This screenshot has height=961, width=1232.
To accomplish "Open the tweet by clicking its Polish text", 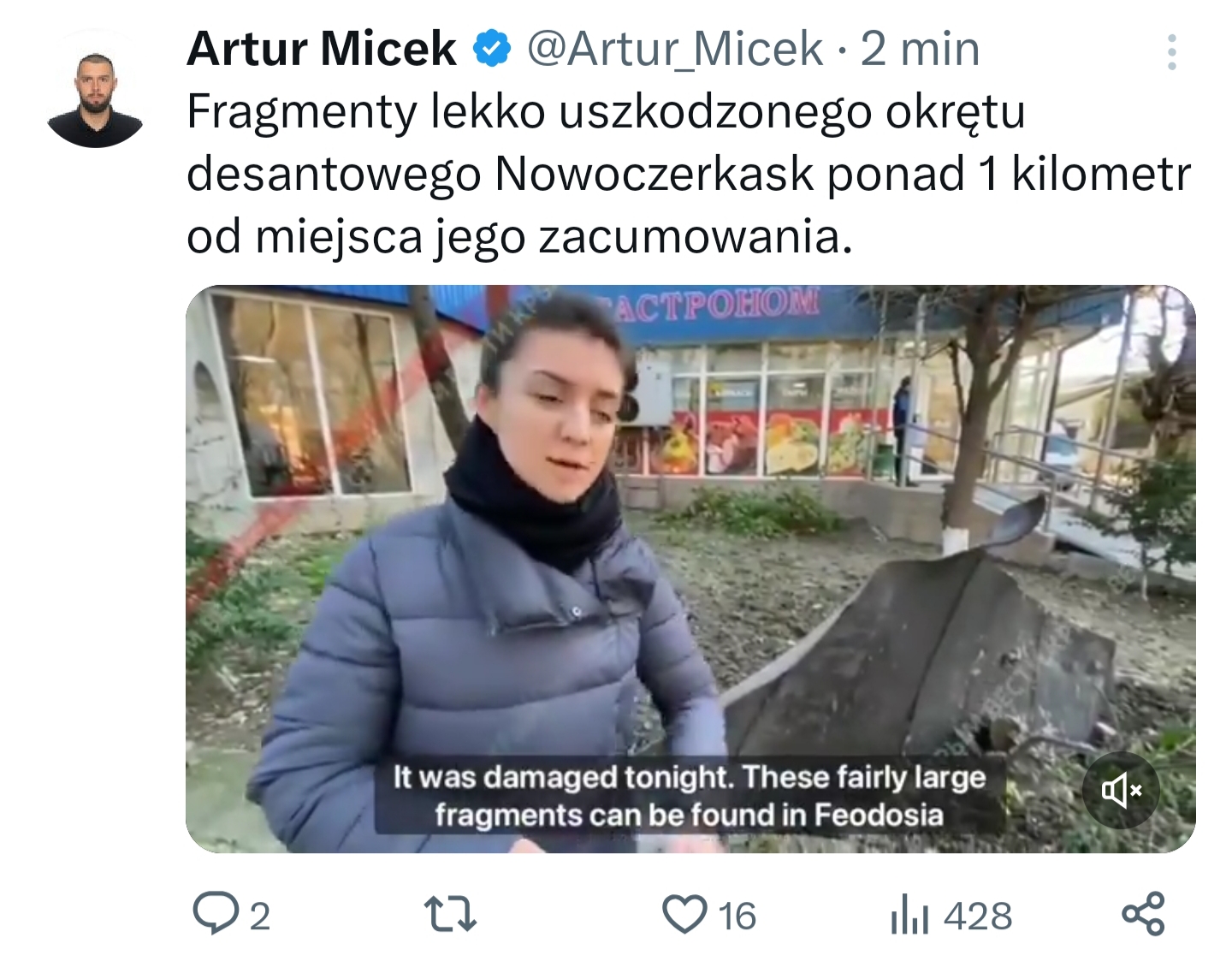I will 689,174.
